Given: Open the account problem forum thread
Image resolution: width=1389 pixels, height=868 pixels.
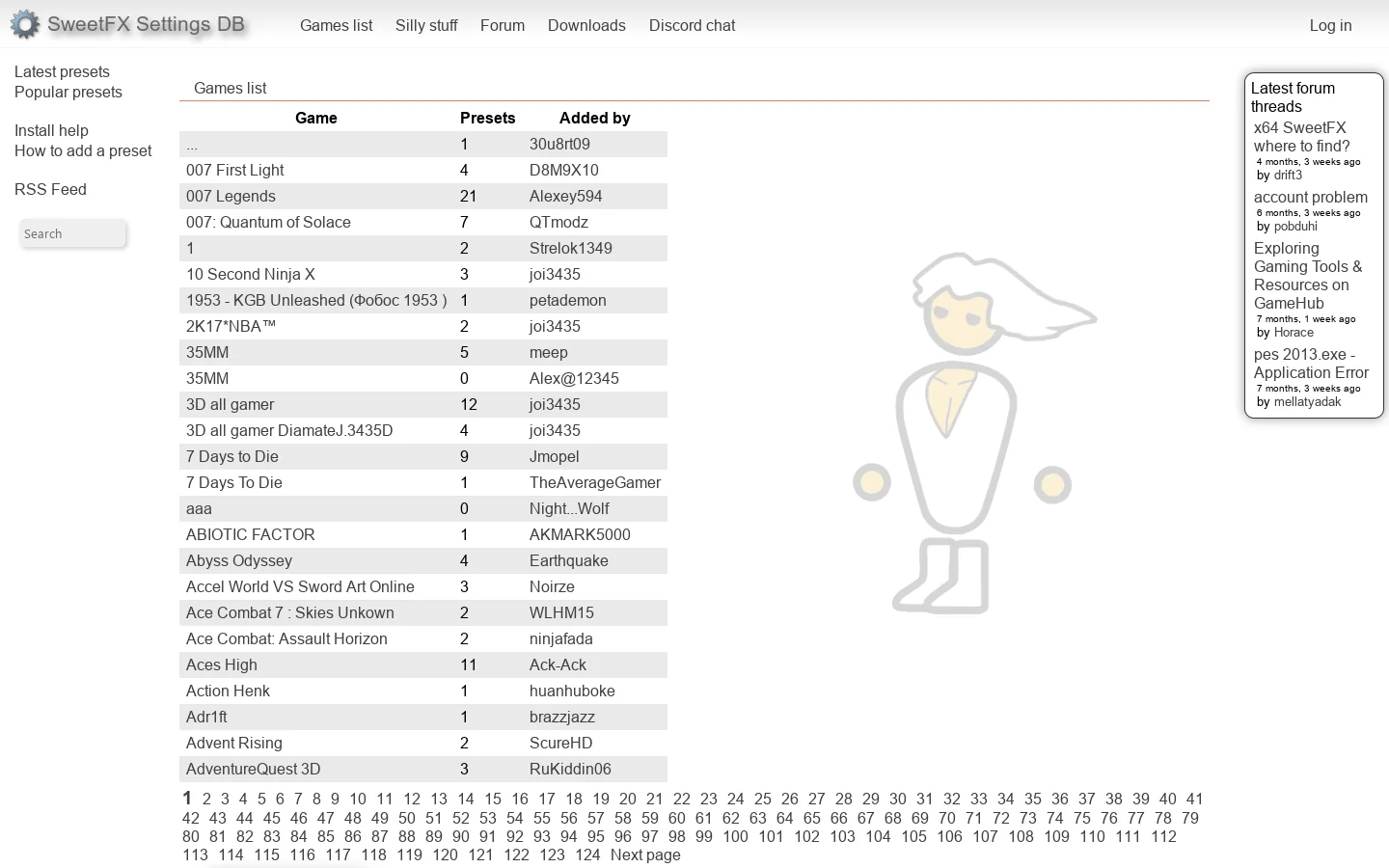Looking at the screenshot, I should tap(1311, 197).
